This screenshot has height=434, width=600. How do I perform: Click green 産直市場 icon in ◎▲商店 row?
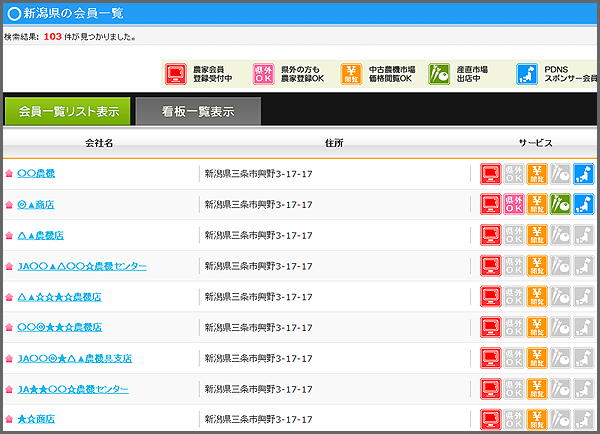pos(560,204)
